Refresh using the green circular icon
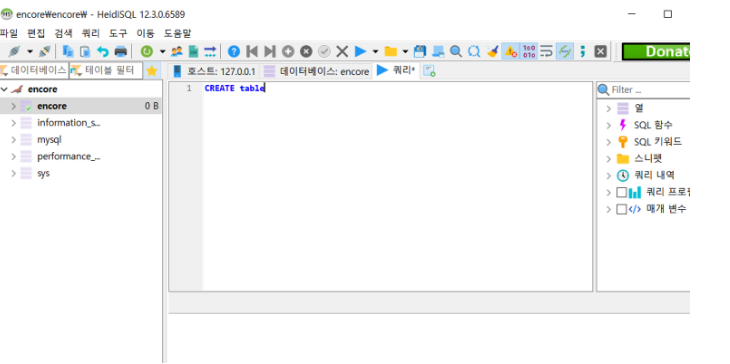This screenshot has width=730, height=364. pyautogui.click(x=147, y=51)
